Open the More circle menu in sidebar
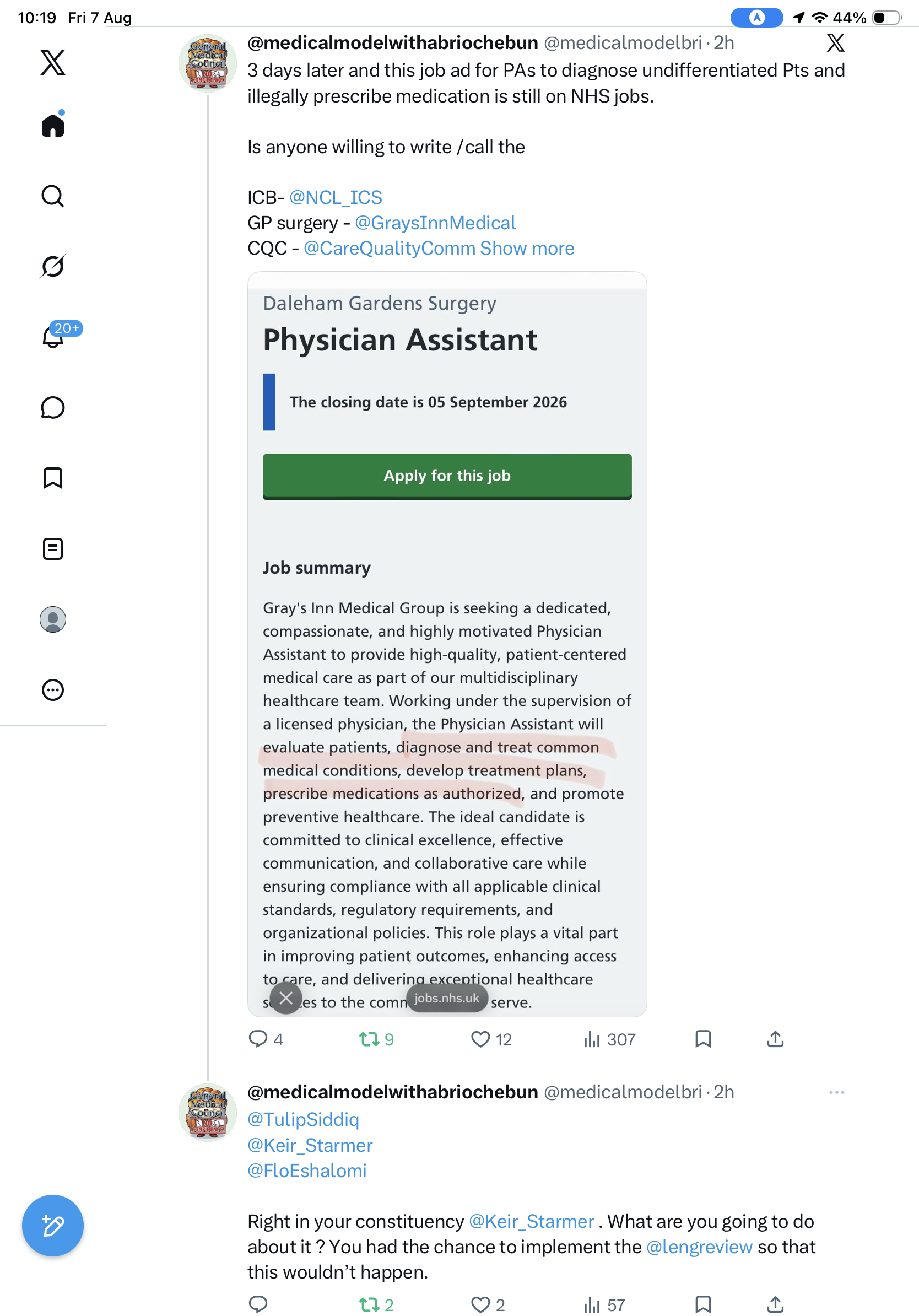Viewport: 919px width, 1316px height. [53, 690]
